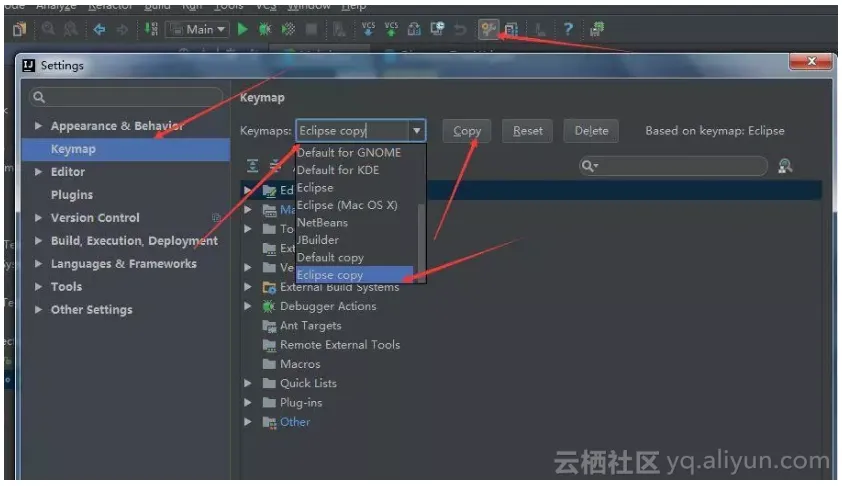Click the Forward navigation arrow in the toolbar
The image size is (842, 486).
[122, 29]
